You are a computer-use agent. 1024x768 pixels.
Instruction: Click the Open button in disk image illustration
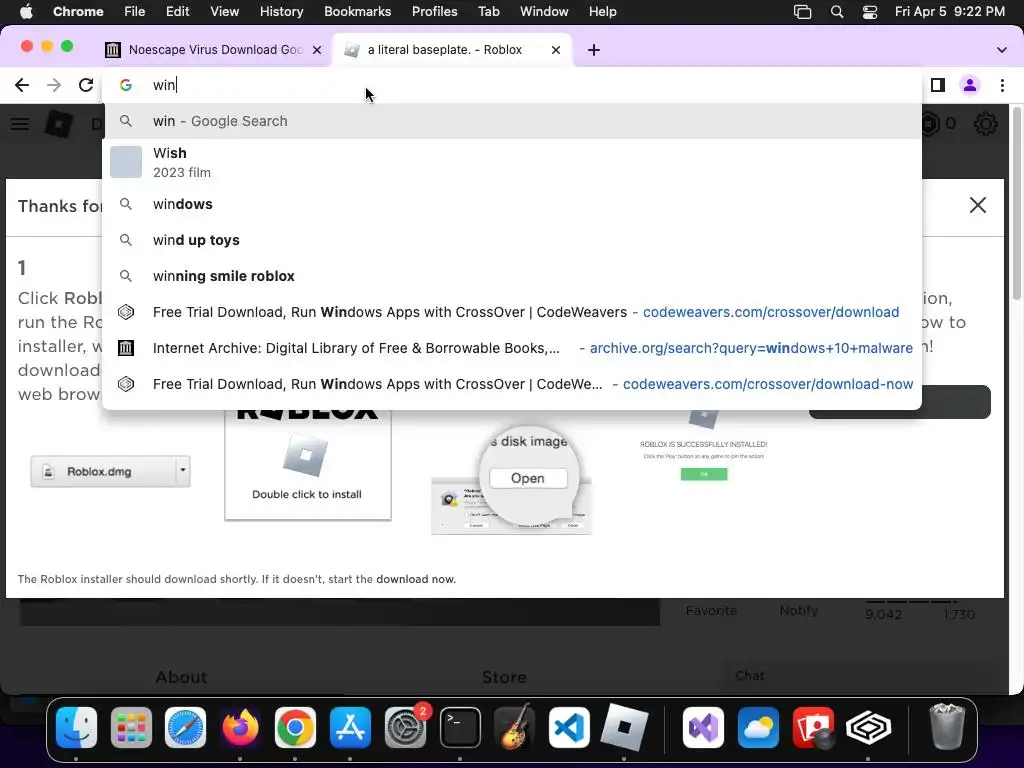[x=528, y=478]
